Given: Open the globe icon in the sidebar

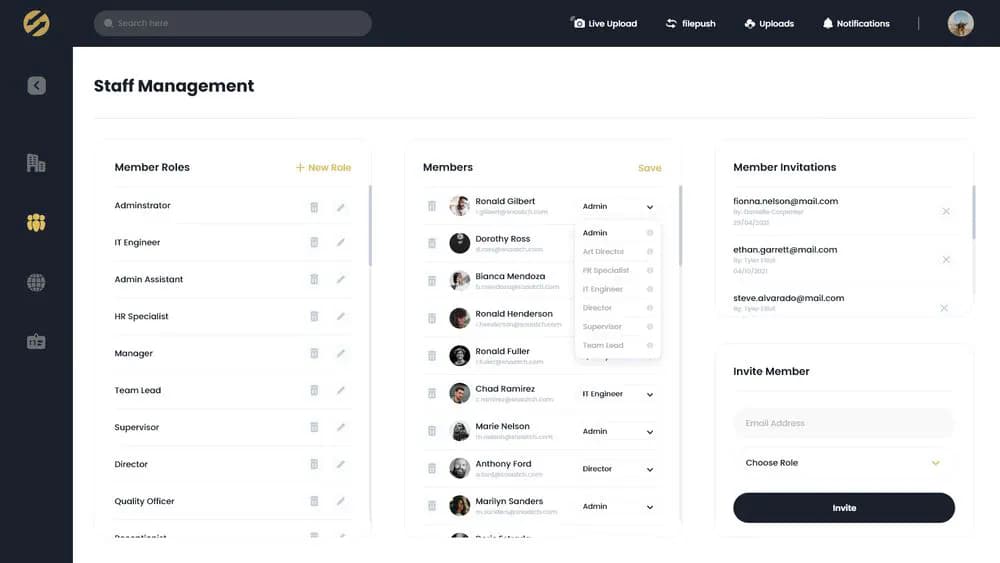Looking at the screenshot, I should tap(36, 282).
